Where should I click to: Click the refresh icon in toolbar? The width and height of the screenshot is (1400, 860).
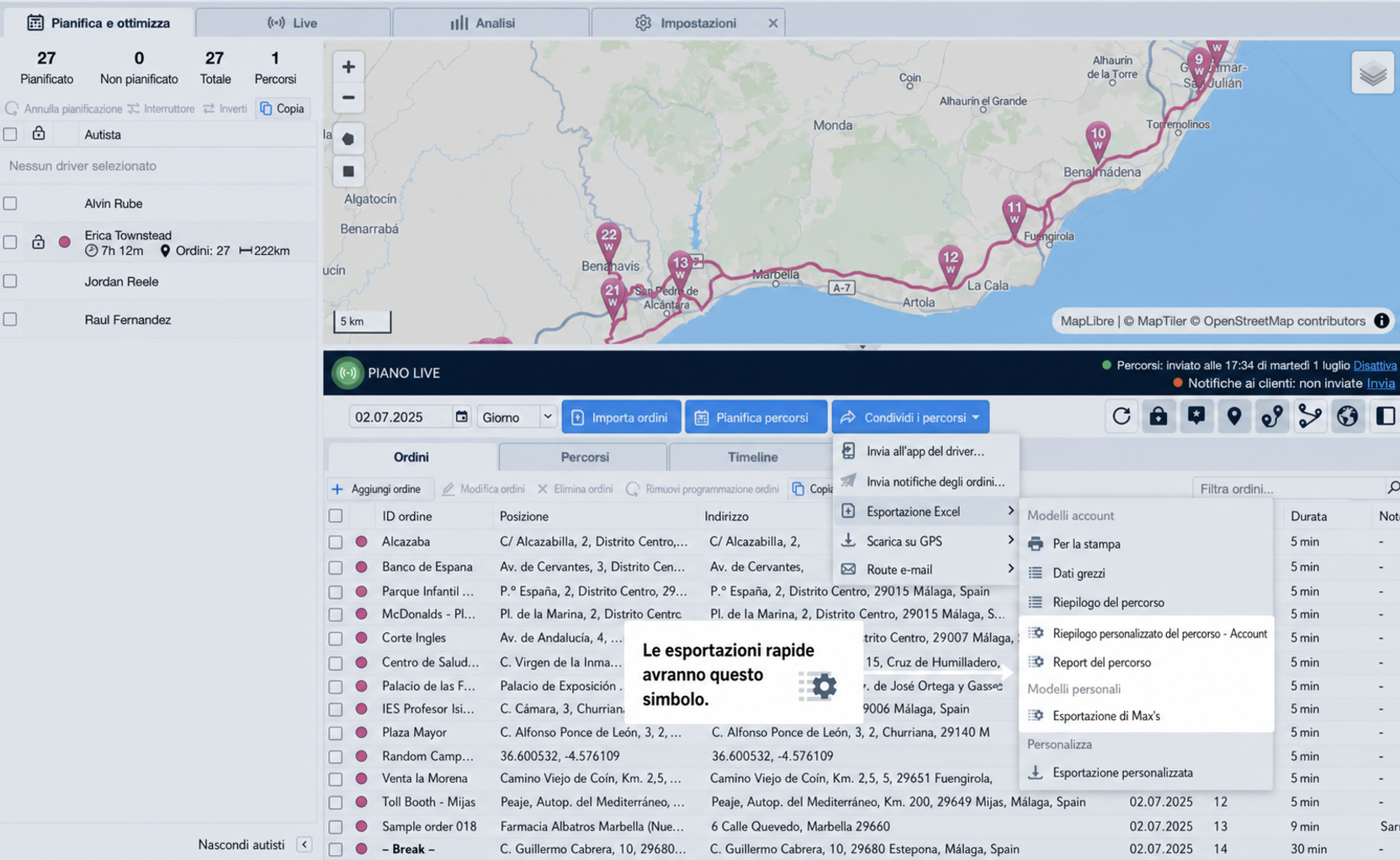coord(1121,417)
